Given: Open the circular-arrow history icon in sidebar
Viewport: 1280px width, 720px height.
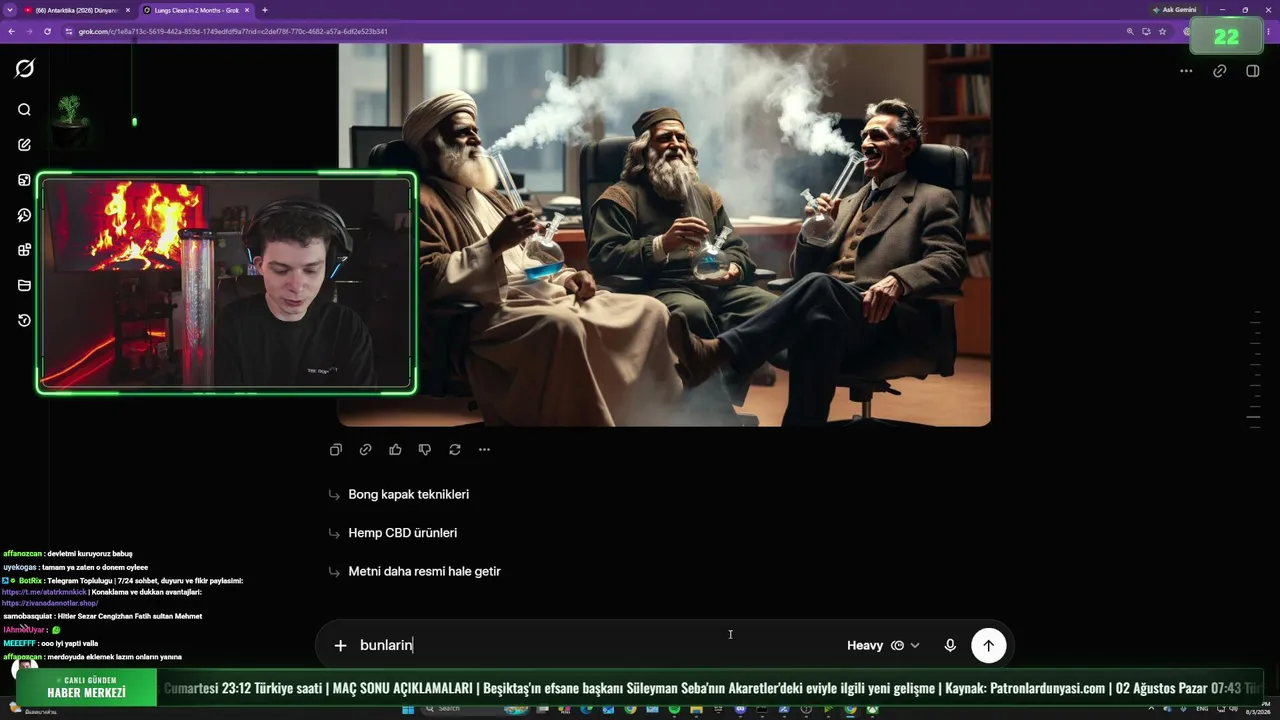Looking at the screenshot, I should (25, 320).
